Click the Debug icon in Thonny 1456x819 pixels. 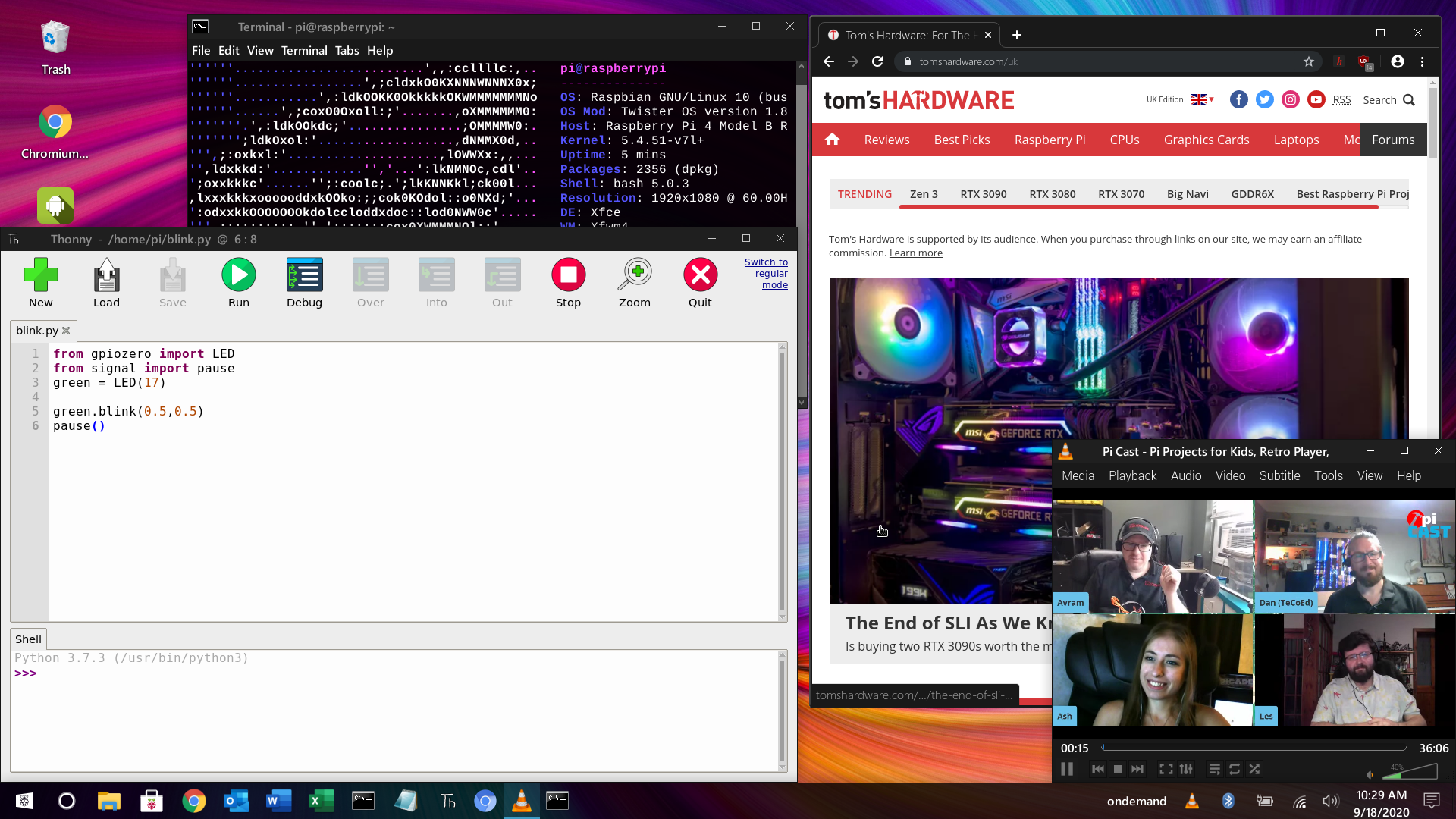(304, 275)
